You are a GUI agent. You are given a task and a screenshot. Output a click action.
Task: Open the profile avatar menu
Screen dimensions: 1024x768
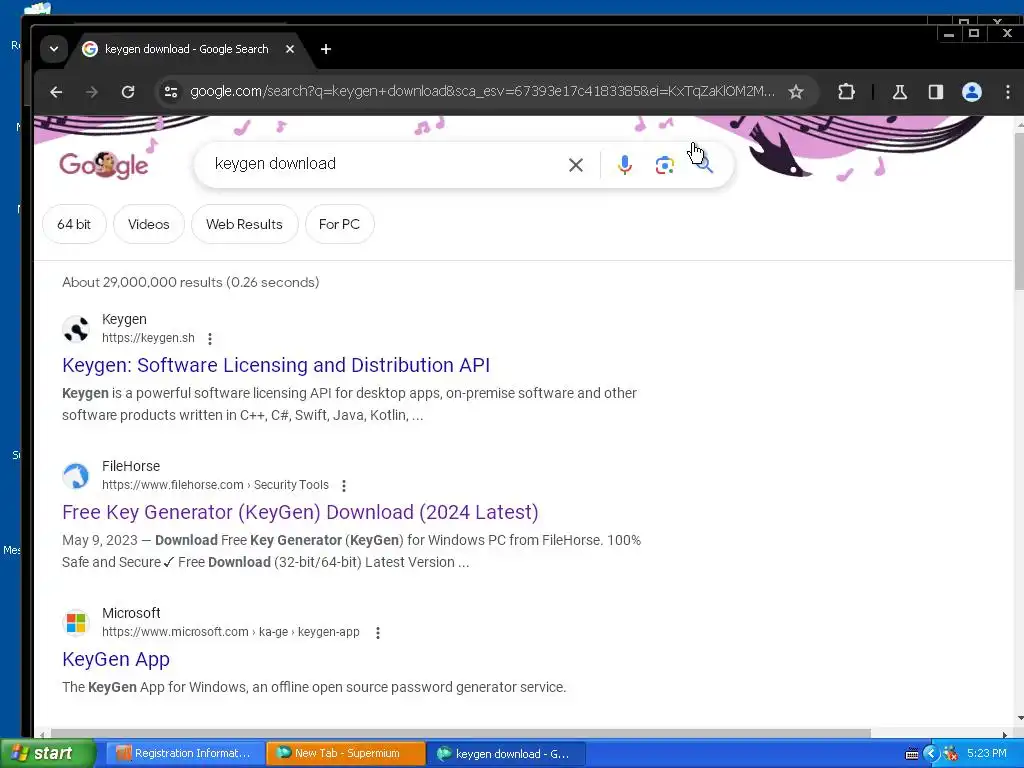(x=972, y=92)
